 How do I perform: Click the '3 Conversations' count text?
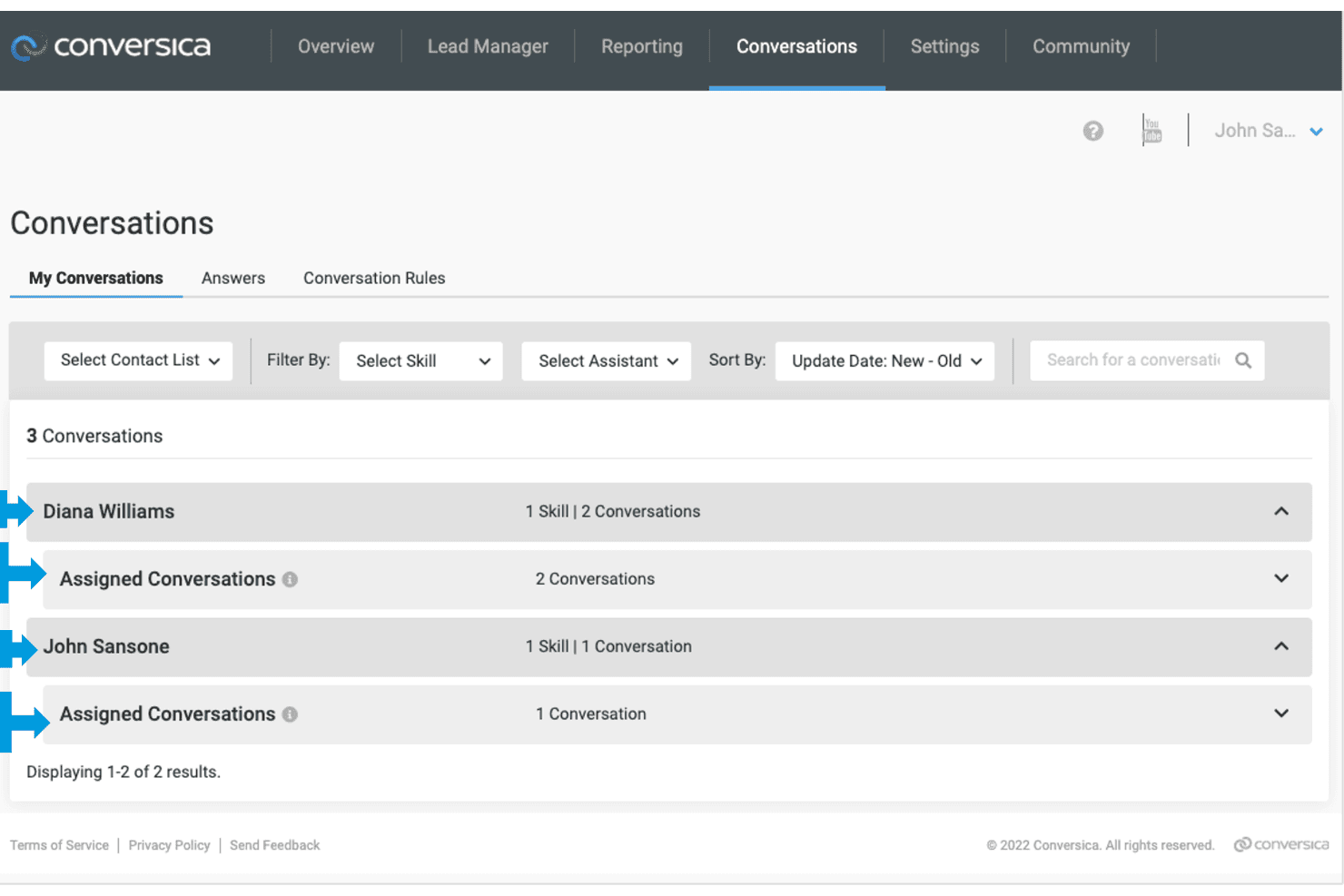[x=94, y=436]
